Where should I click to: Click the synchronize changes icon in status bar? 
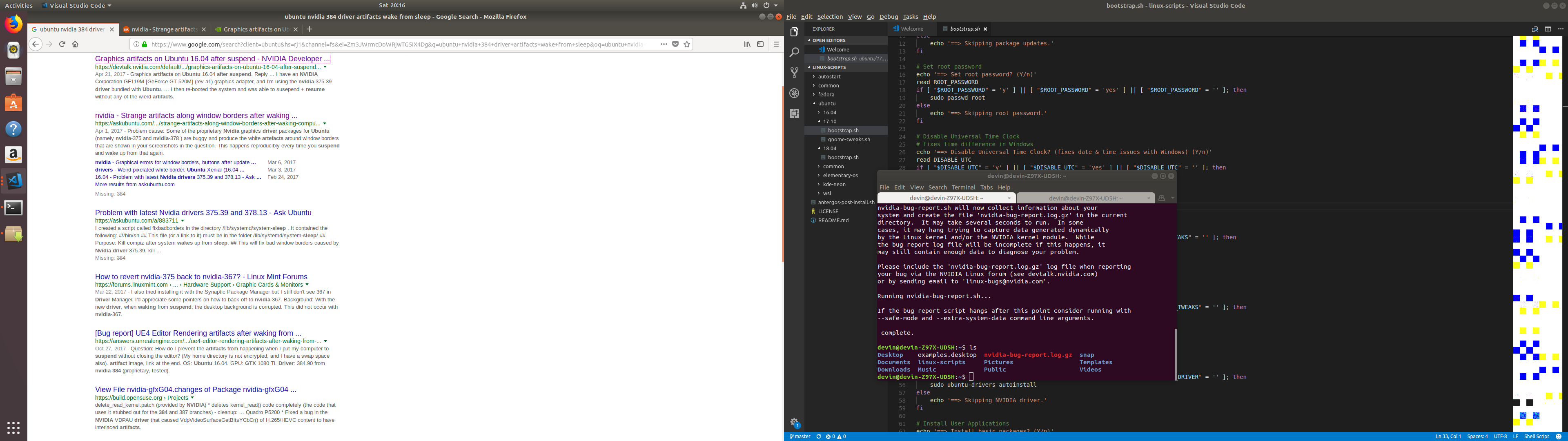pyautogui.click(x=819, y=436)
